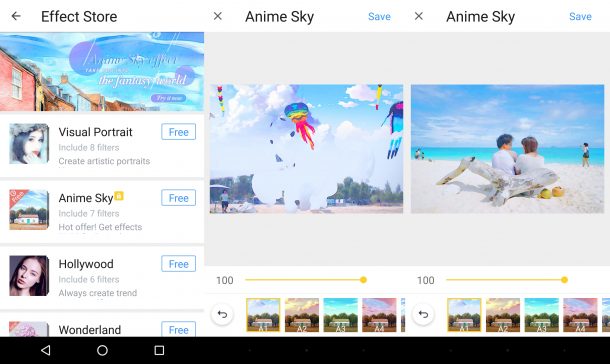Go back from Effect Store
Screen dimensions: 610x364
[16, 16]
